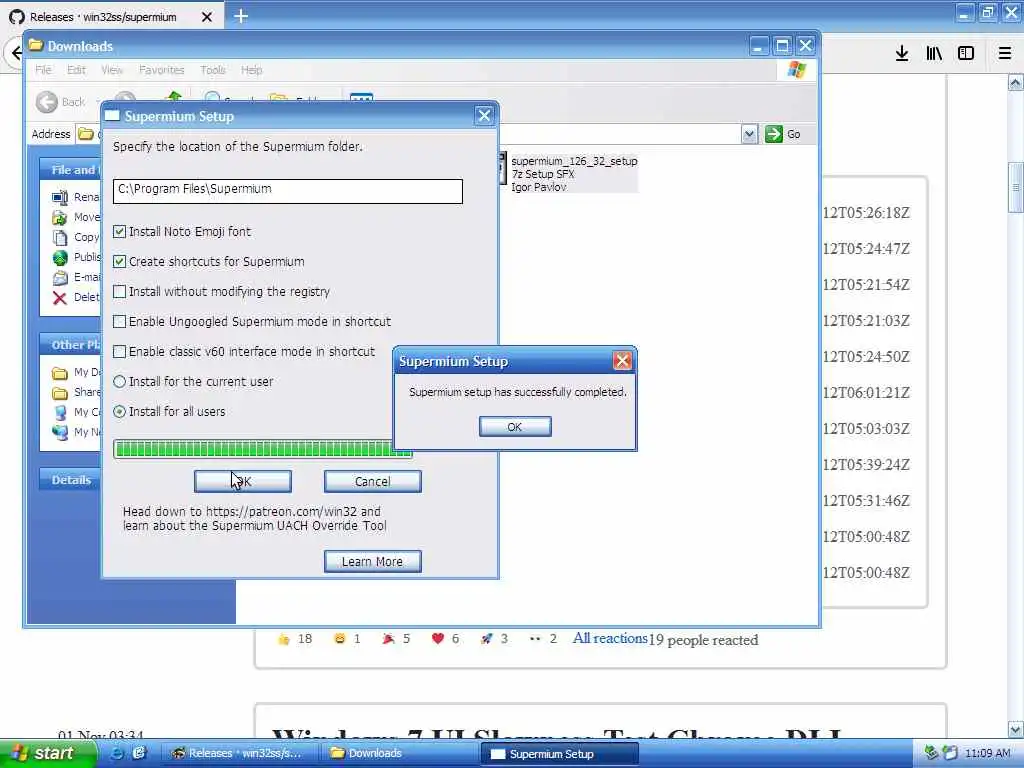Click taskbar clock showing 11:09 AM

(x=987, y=753)
